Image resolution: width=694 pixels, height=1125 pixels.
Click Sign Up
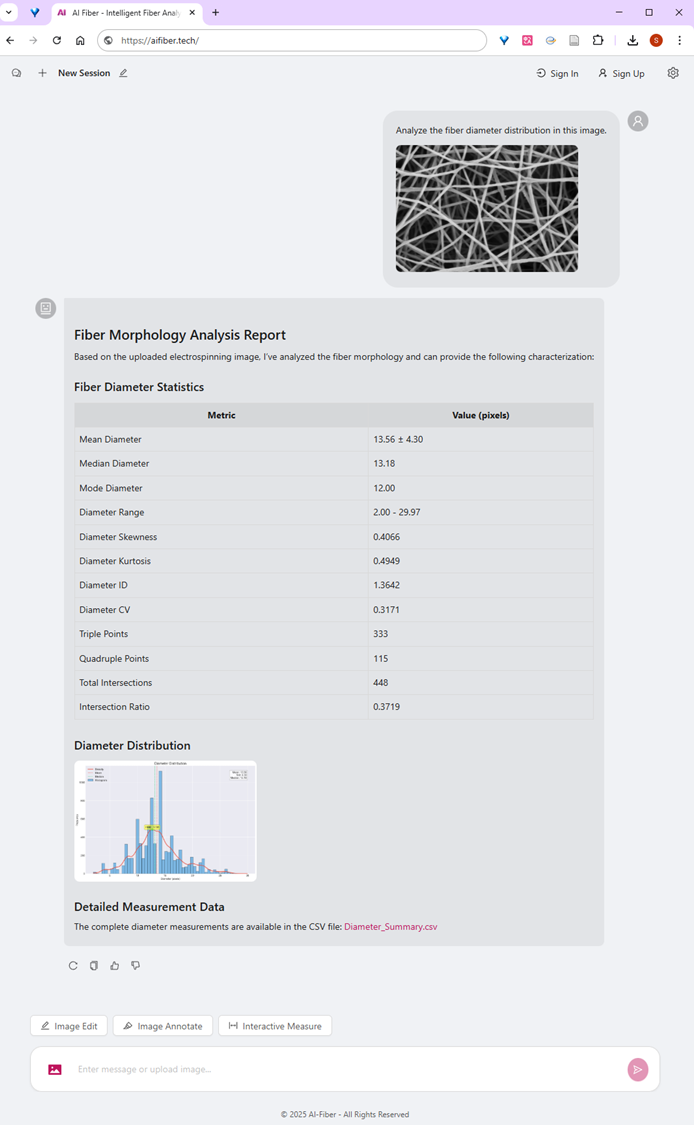[x=622, y=73]
